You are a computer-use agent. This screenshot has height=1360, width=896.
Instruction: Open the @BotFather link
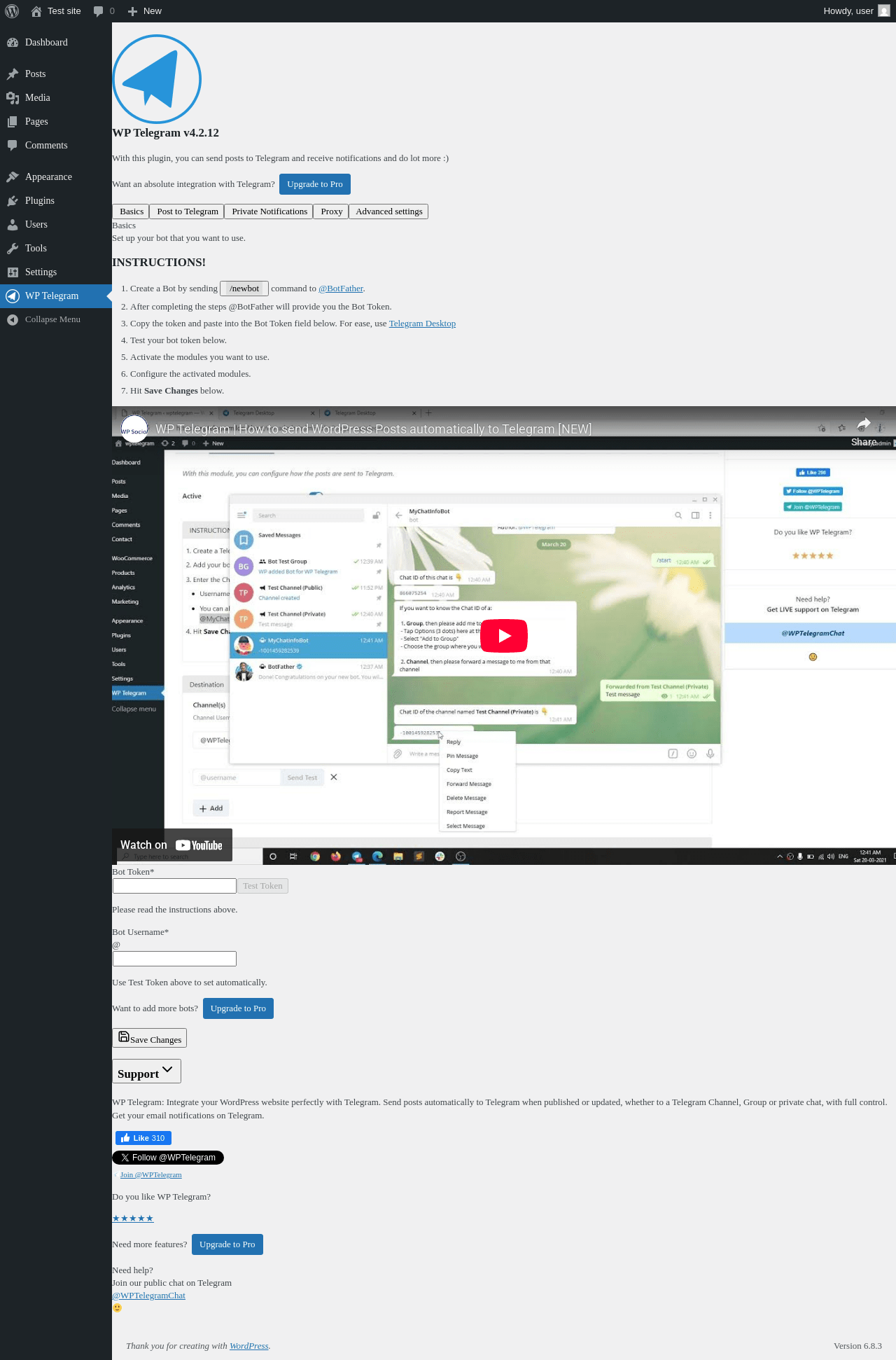coord(341,289)
